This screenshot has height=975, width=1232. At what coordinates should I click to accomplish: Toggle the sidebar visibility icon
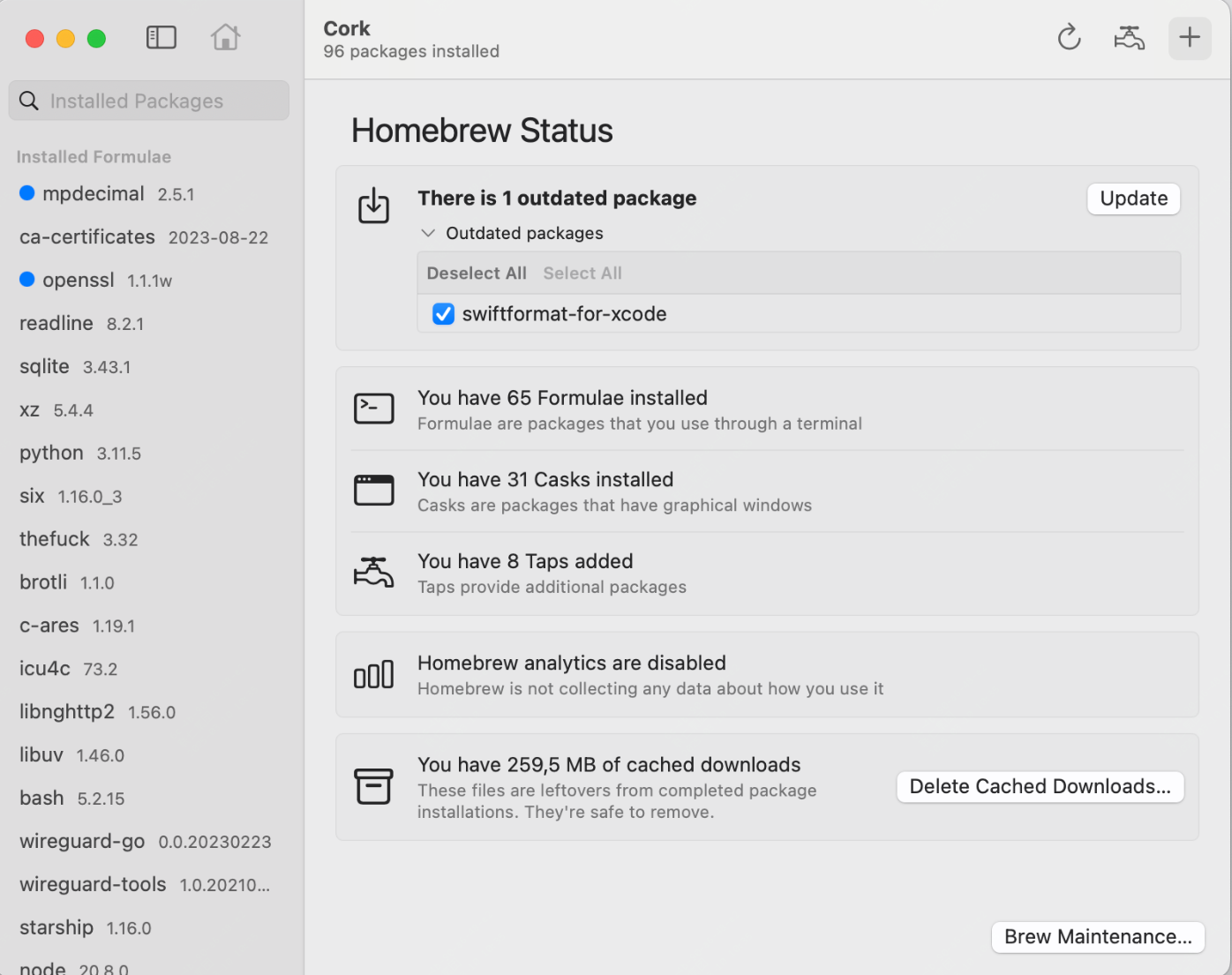click(x=162, y=37)
